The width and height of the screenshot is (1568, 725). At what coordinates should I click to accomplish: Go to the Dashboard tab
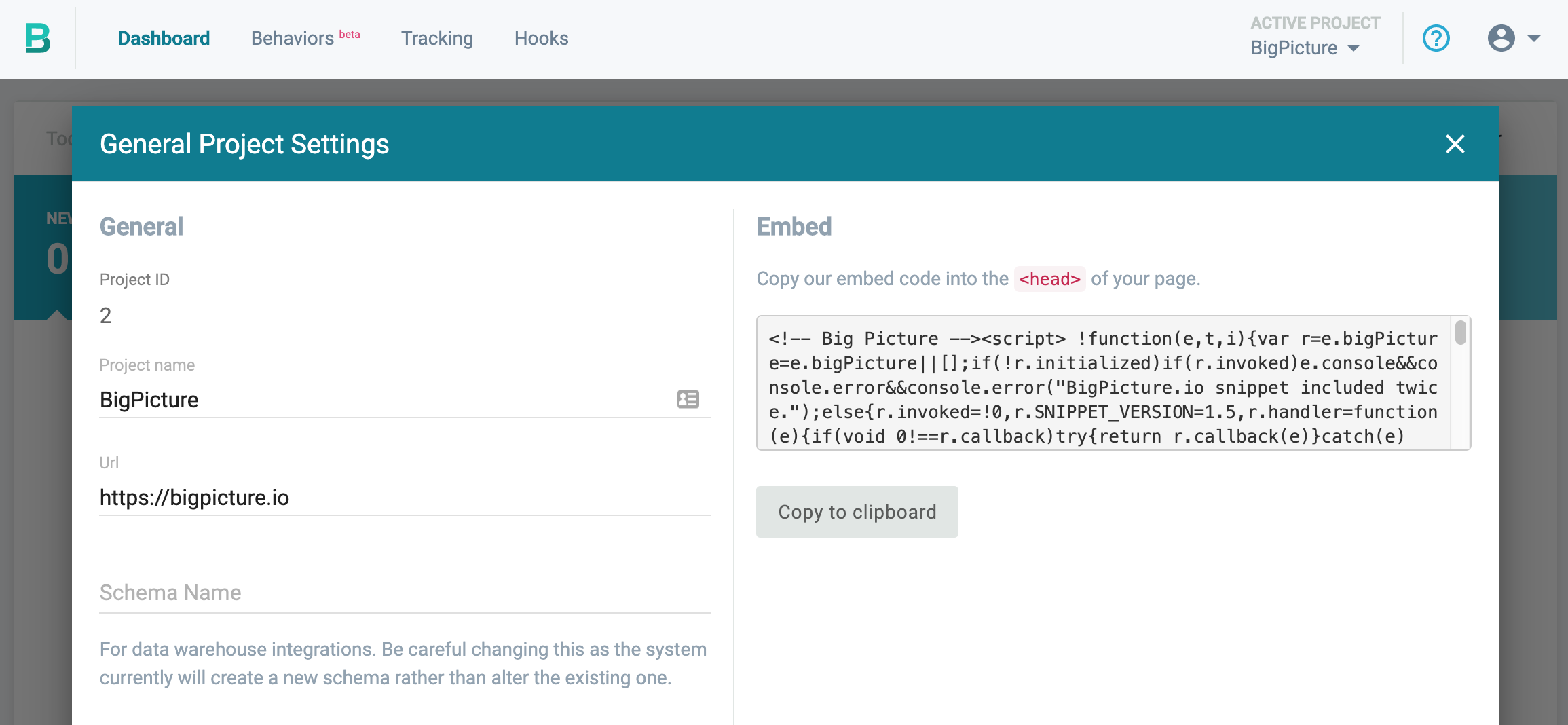click(164, 38)
